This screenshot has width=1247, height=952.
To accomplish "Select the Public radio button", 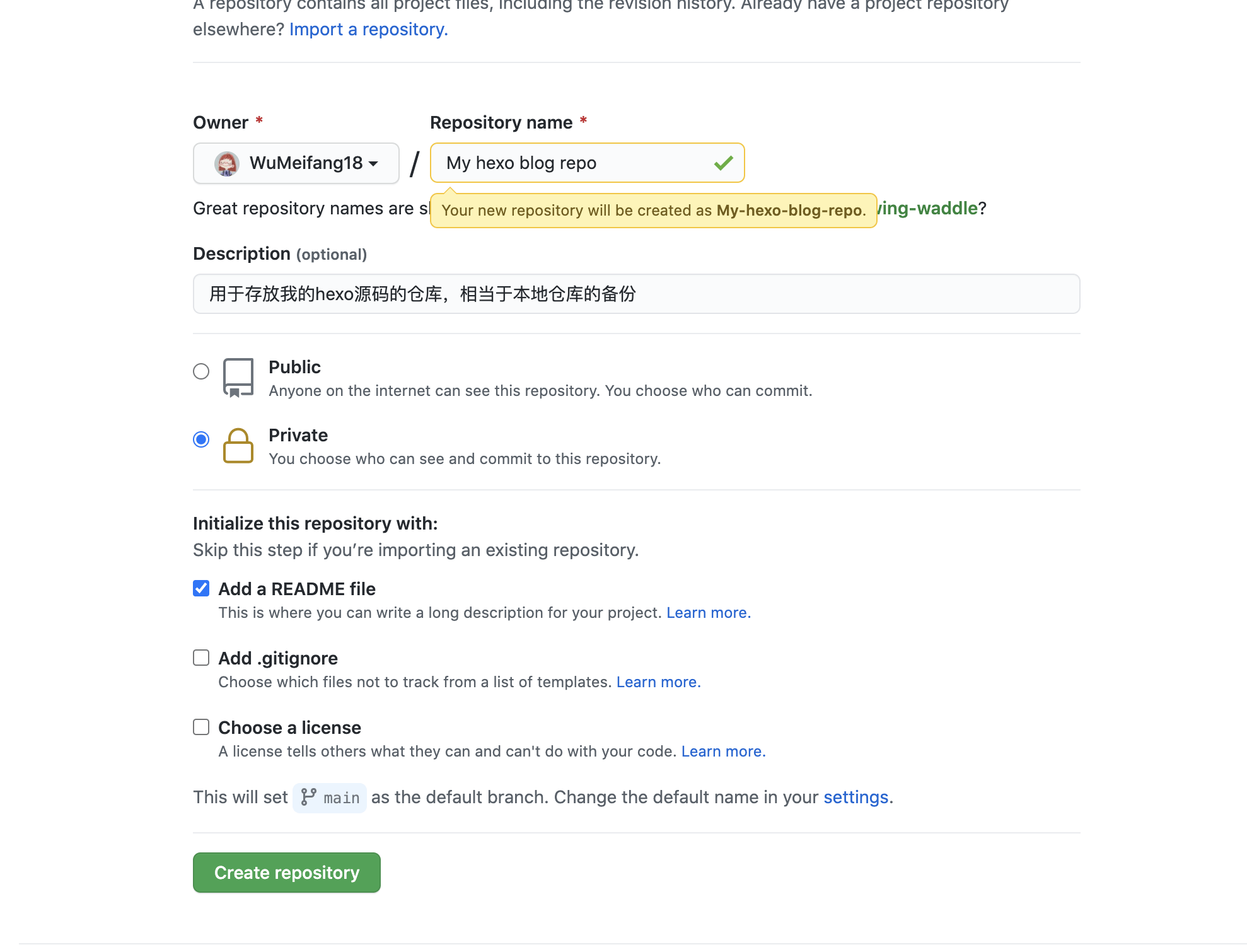I will [200, 371].
